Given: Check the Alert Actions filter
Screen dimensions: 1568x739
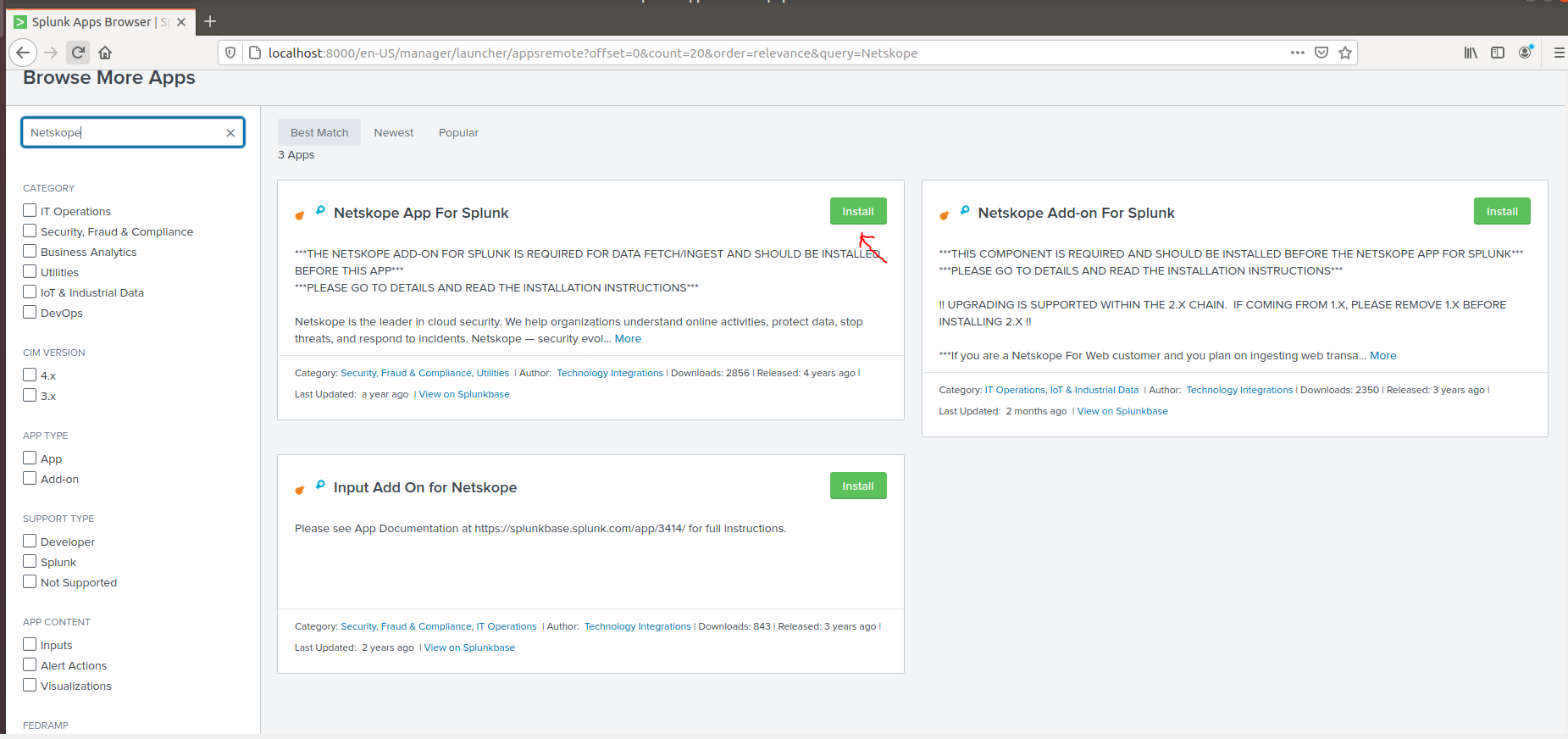Looking at the screenshot, I should click(x=30, y=664).
